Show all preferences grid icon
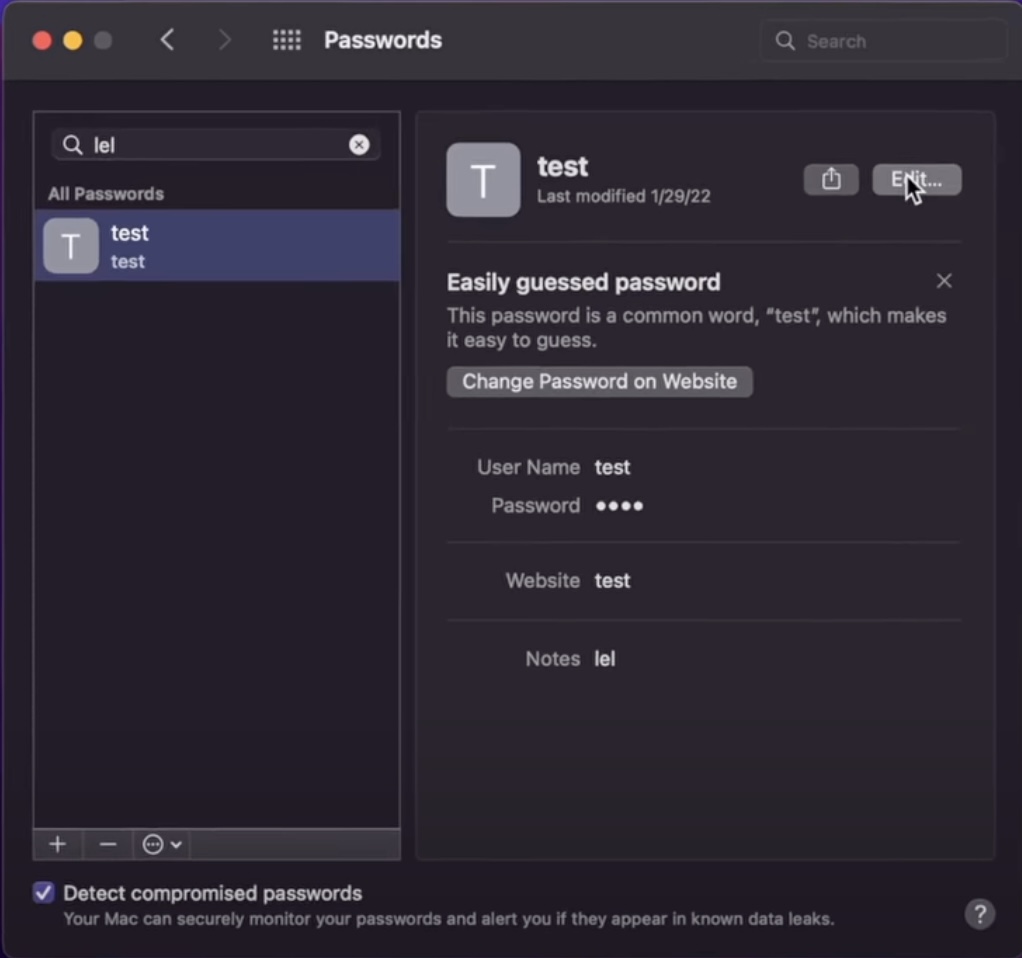1022x958 pixels. 287,40
